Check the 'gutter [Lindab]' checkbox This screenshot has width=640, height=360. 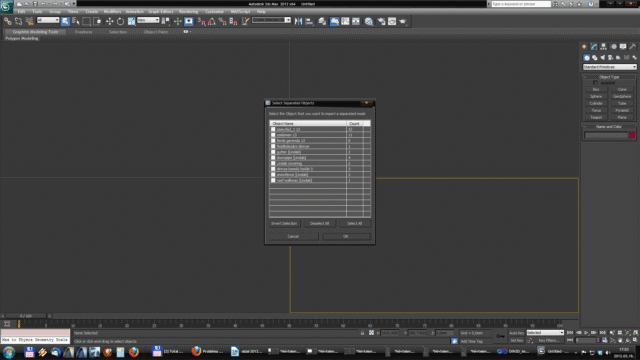click(x=273, y=152)
